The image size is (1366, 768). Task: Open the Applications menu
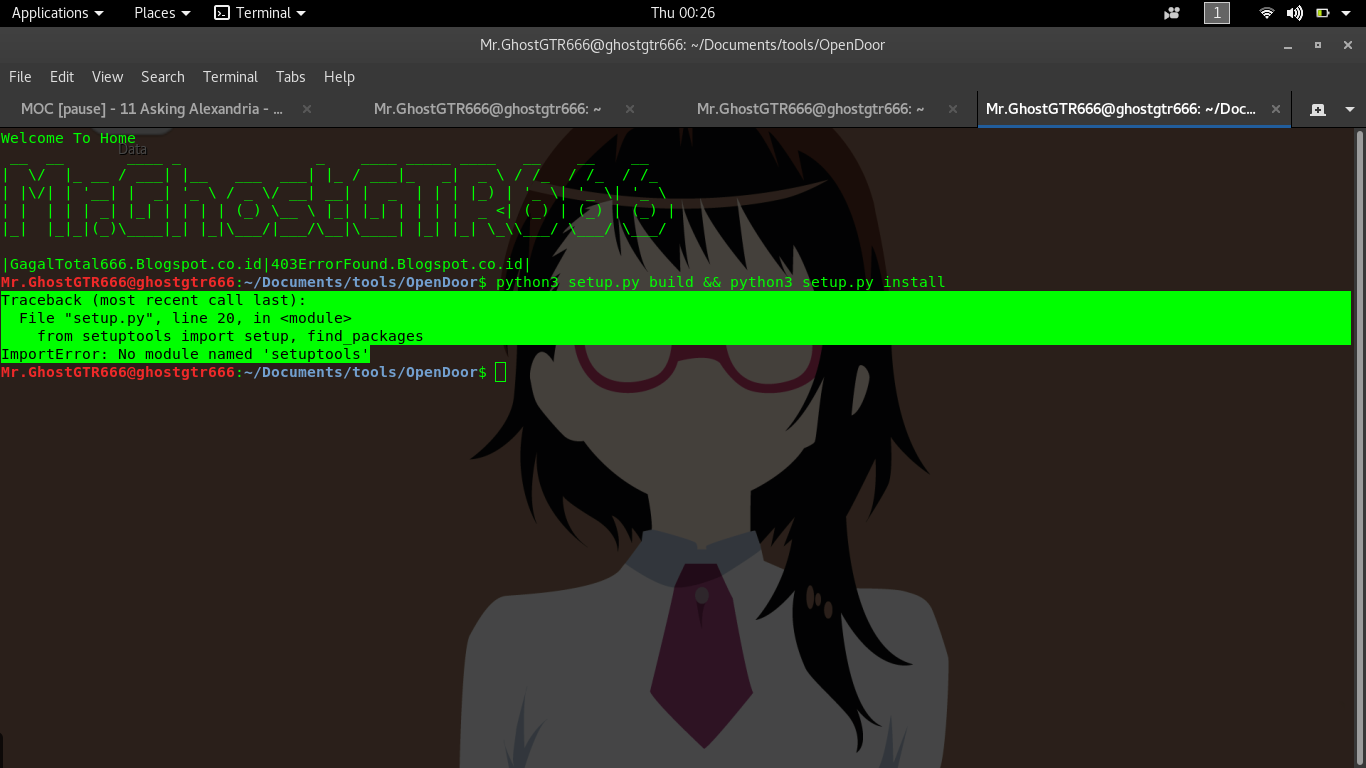(57, 13)
